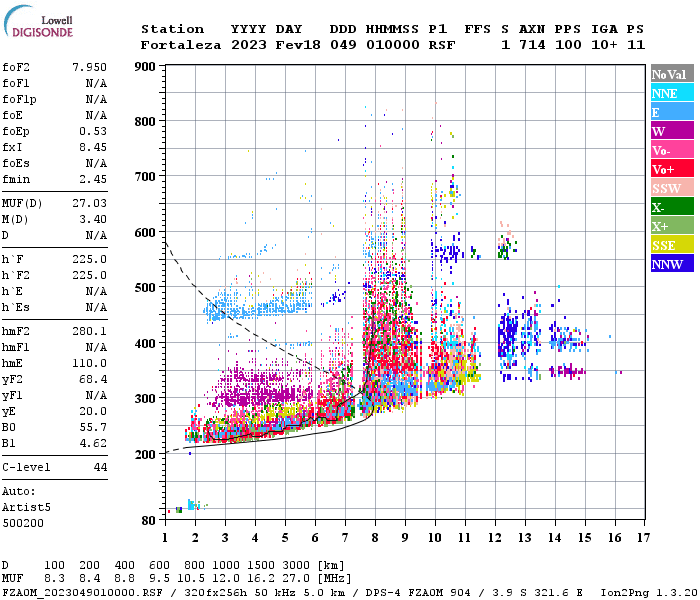The height and width of the screenshot is (600, 700).
Task: Select the SSW light pink legend swatch
Action: tap(672, 188)
